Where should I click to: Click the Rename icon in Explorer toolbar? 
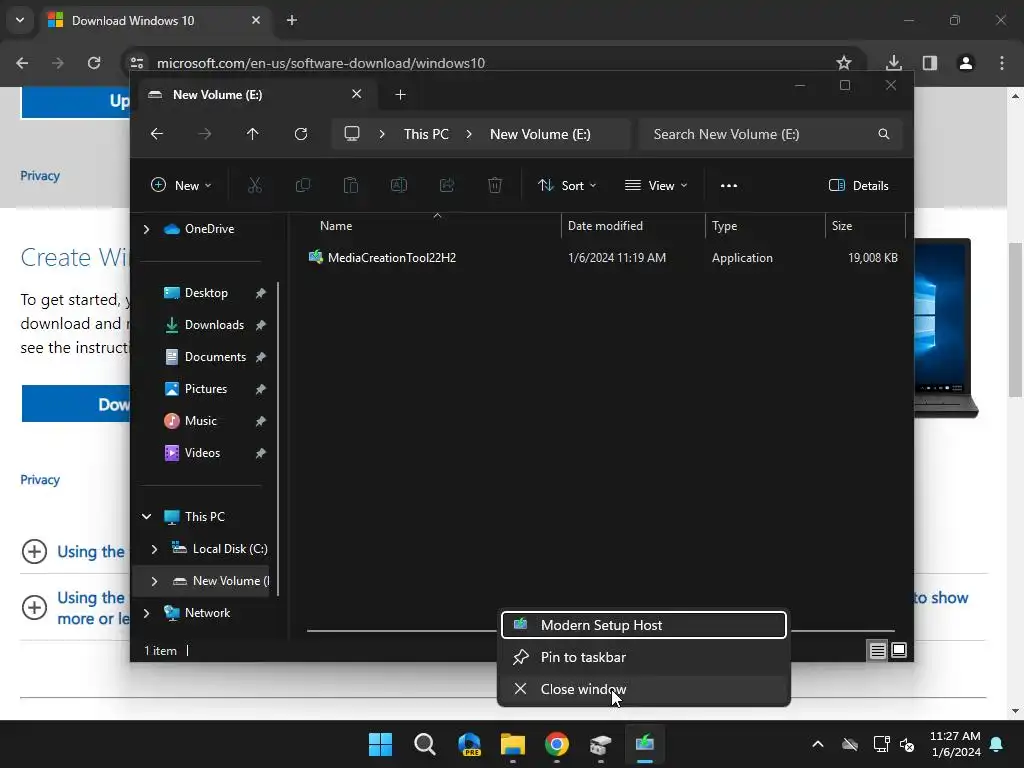click(x=399, y=185)
